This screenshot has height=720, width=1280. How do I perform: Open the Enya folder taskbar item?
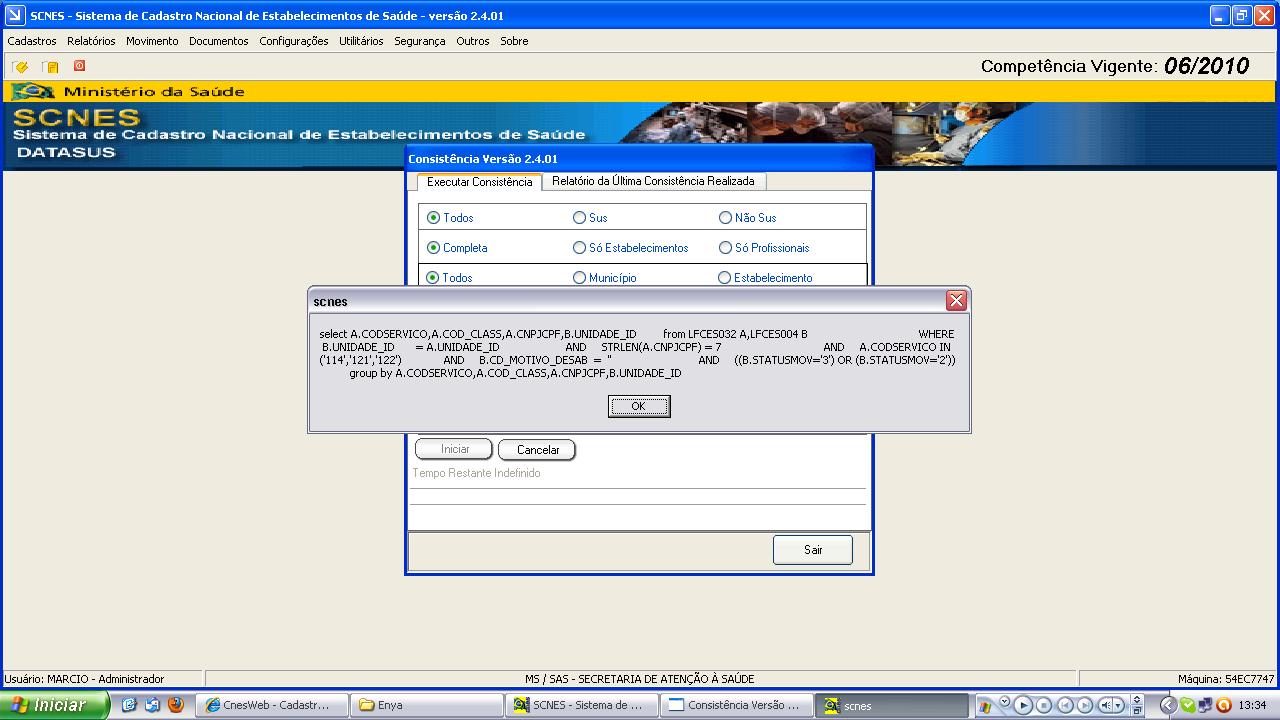point(427,705)
